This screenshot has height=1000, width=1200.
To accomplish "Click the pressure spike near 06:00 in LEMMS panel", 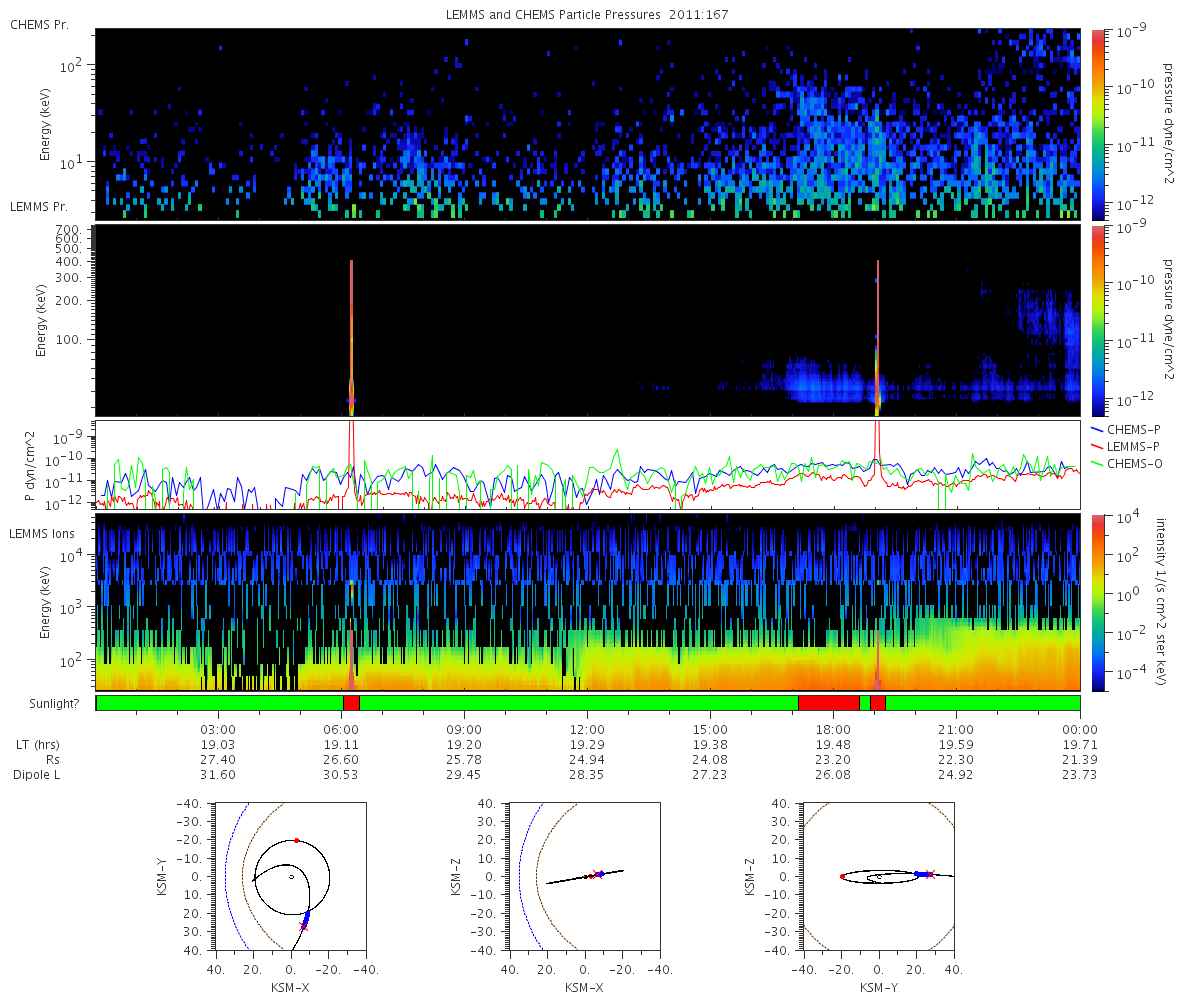I will [x=351, y=337].
